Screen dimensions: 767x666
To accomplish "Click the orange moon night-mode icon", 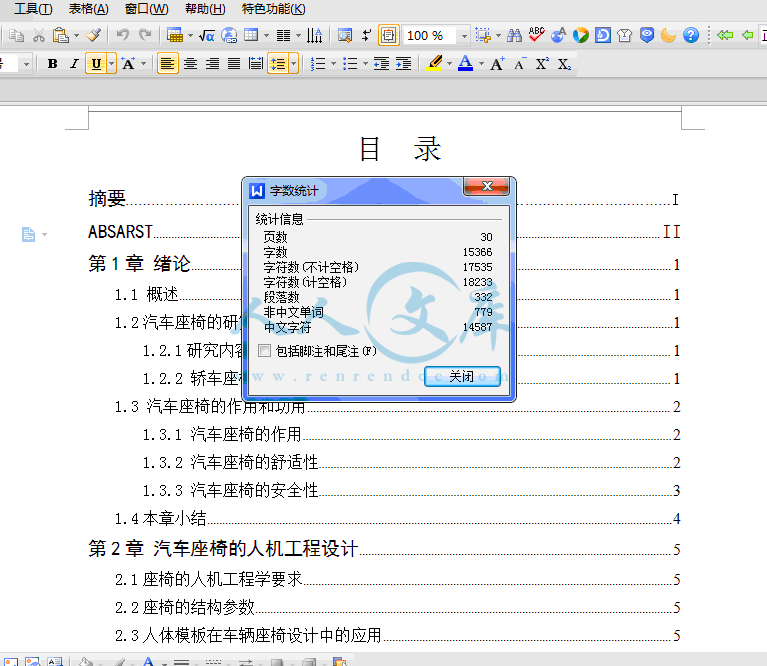I will (668, 35).
